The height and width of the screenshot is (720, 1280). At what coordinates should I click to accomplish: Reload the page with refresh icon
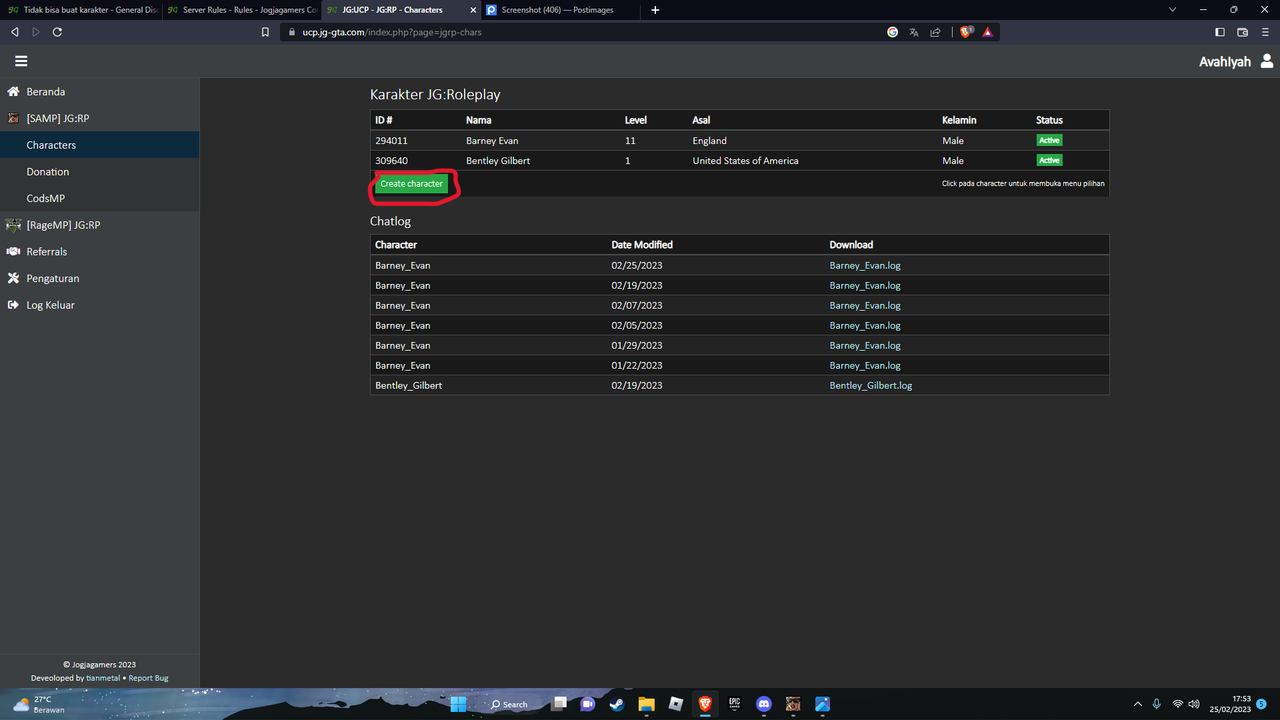point(57,32)
